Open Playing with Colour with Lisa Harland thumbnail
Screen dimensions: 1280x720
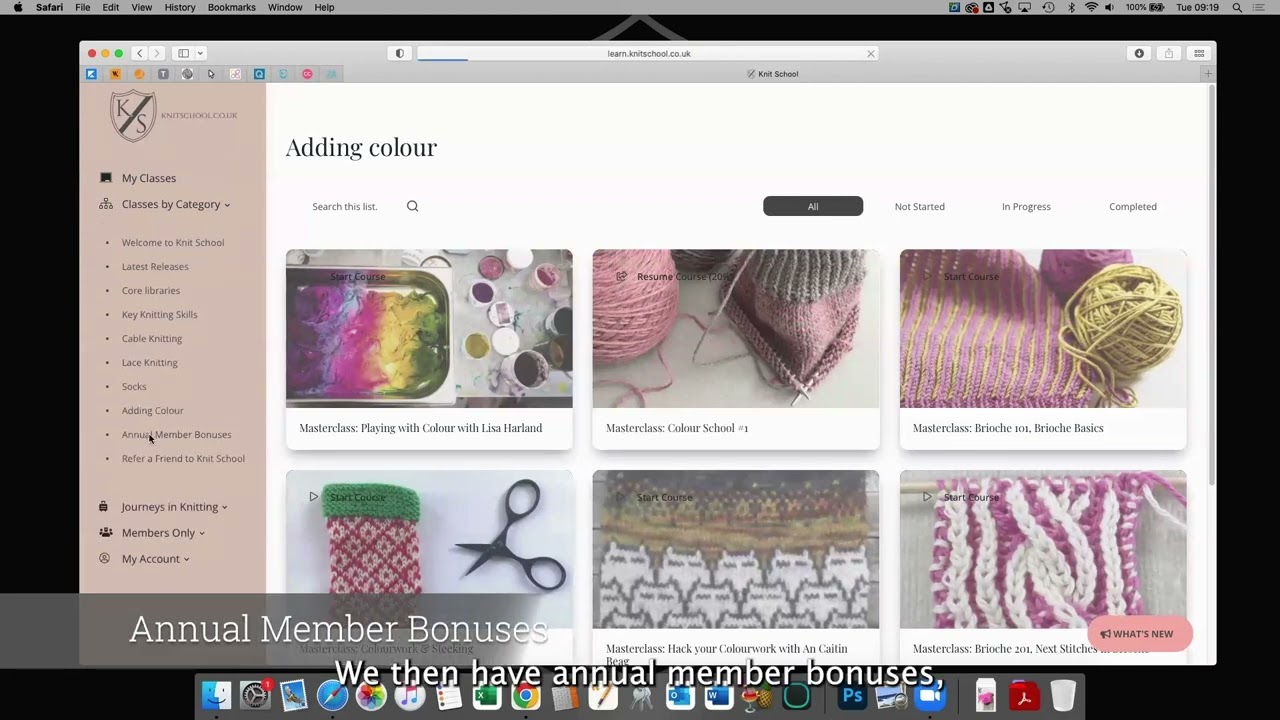click(429, 328)
